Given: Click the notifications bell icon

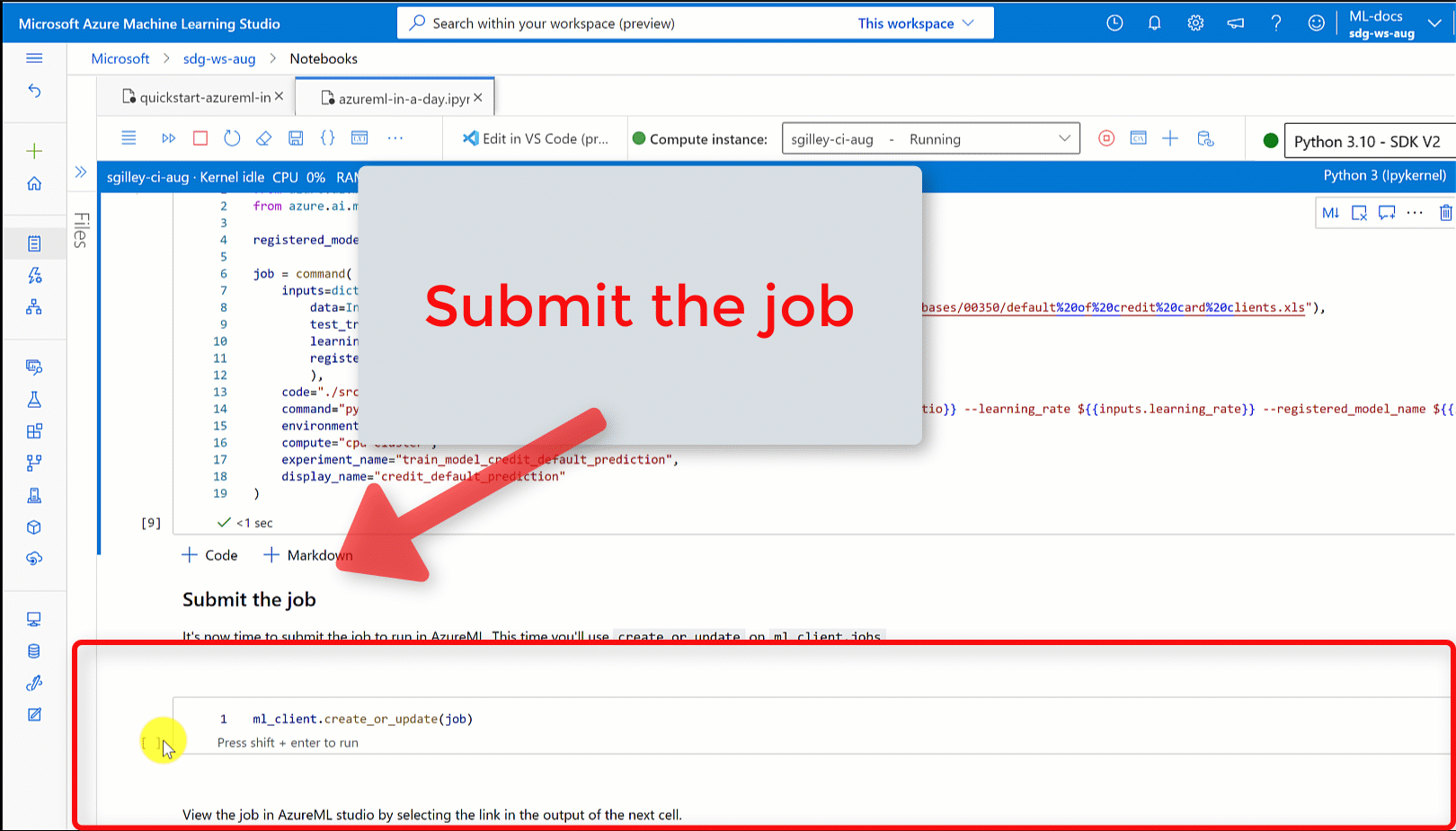Looking at the screenshot, I should click(x=1154, y=22).
